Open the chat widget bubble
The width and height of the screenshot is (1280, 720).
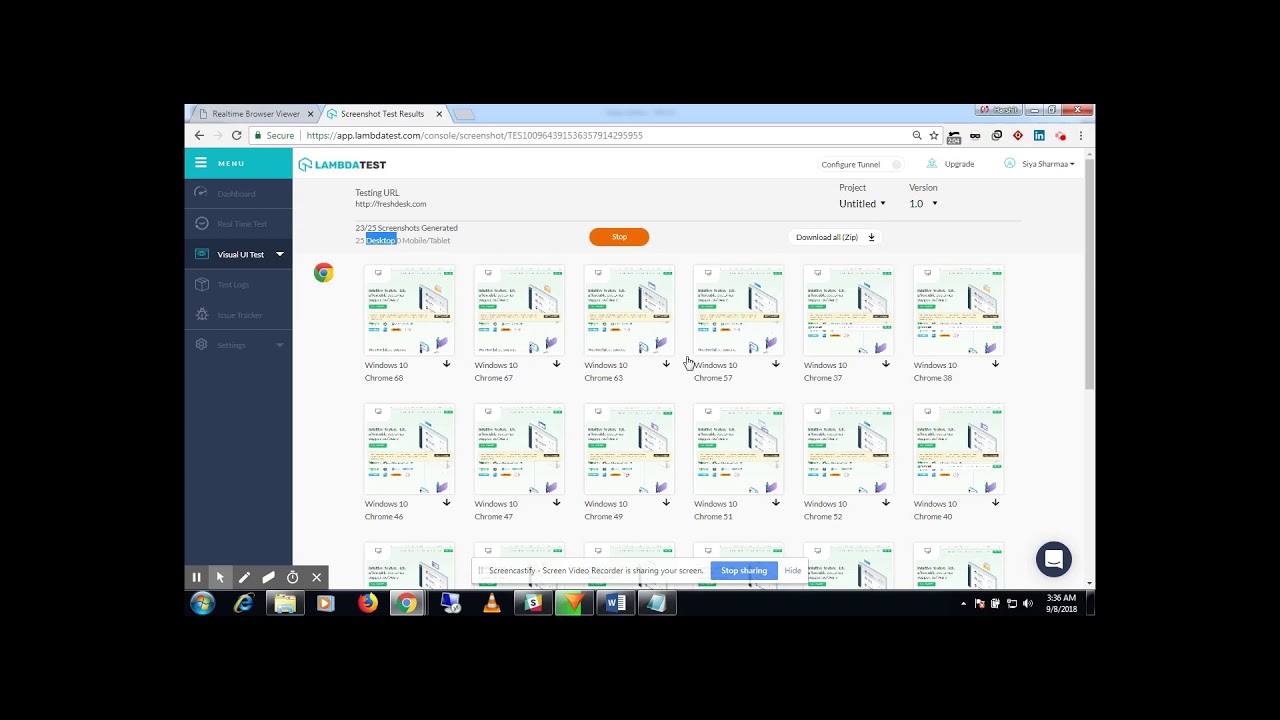(x=1054, y=560)
